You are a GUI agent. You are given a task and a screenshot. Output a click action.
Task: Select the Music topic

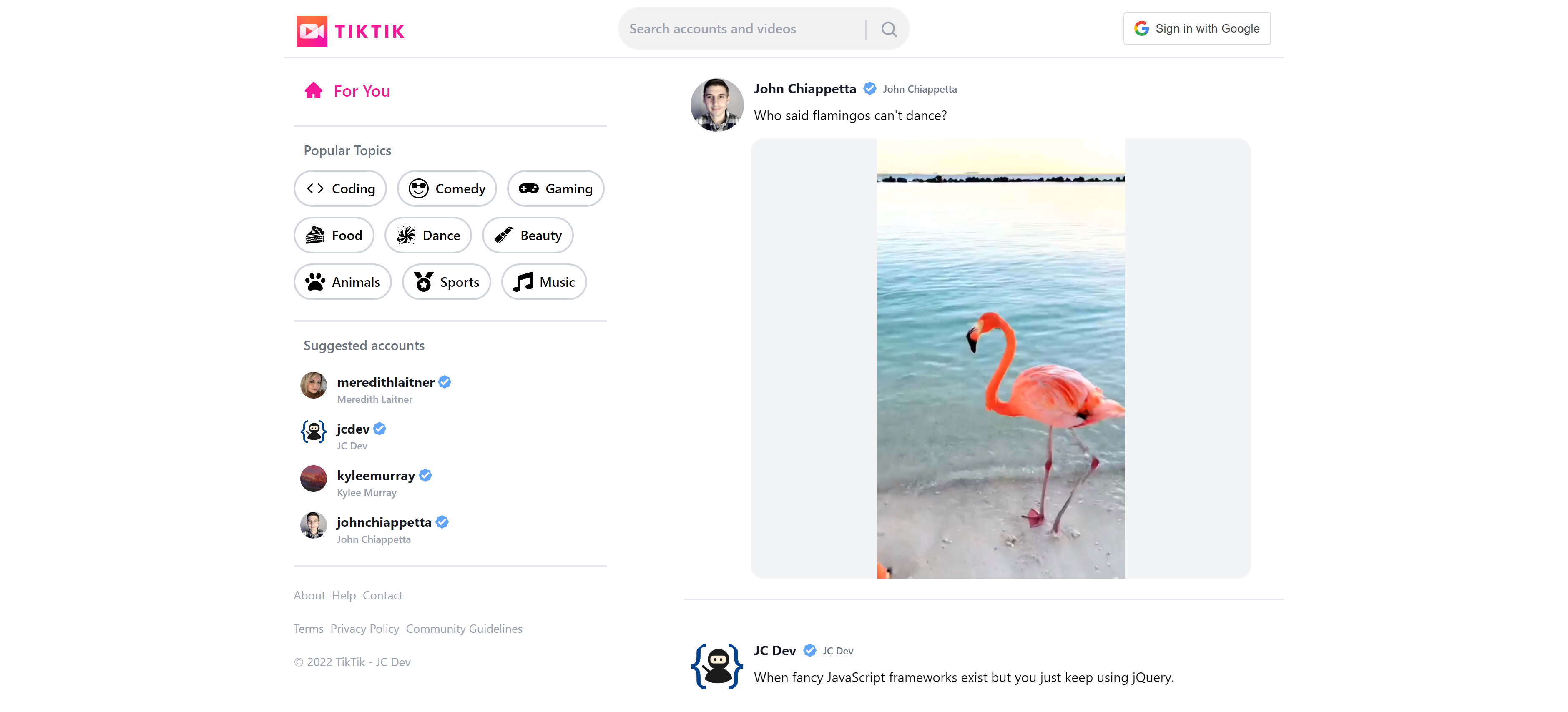pos(544,282)
